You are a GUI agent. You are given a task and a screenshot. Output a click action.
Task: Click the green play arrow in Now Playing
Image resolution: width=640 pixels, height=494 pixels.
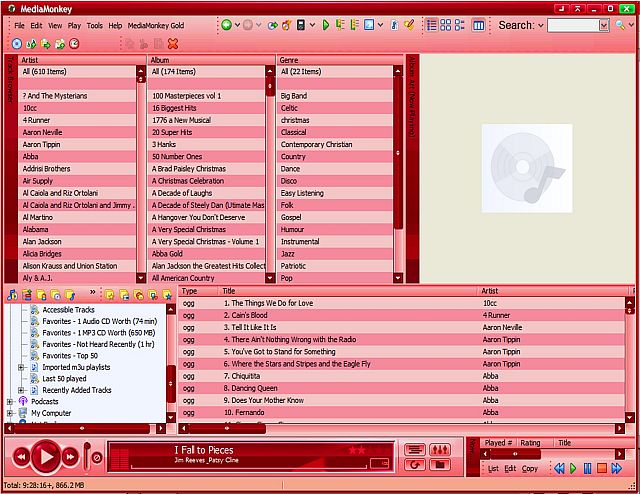click(x=573, y=468)
